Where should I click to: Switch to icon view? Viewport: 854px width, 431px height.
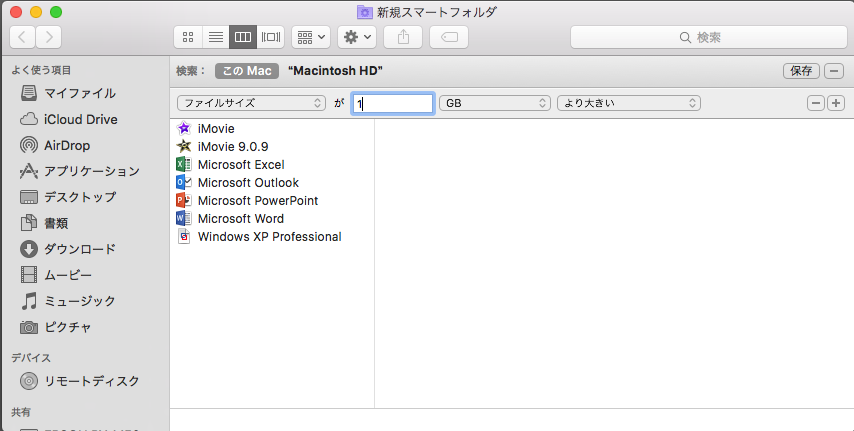pyautogui.click(x=188, y=37)
